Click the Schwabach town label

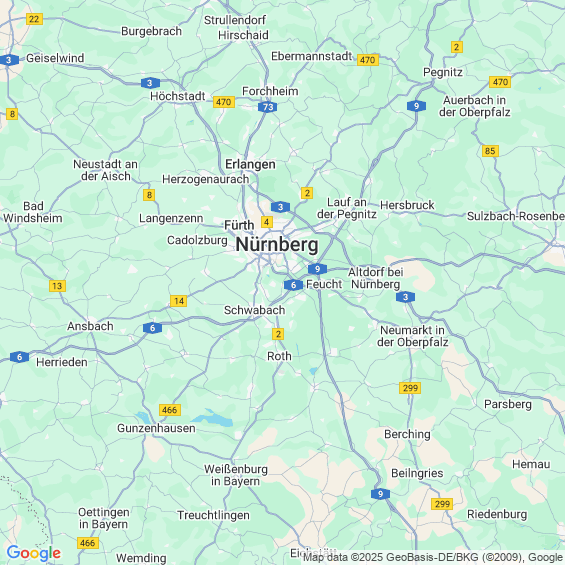254,310
